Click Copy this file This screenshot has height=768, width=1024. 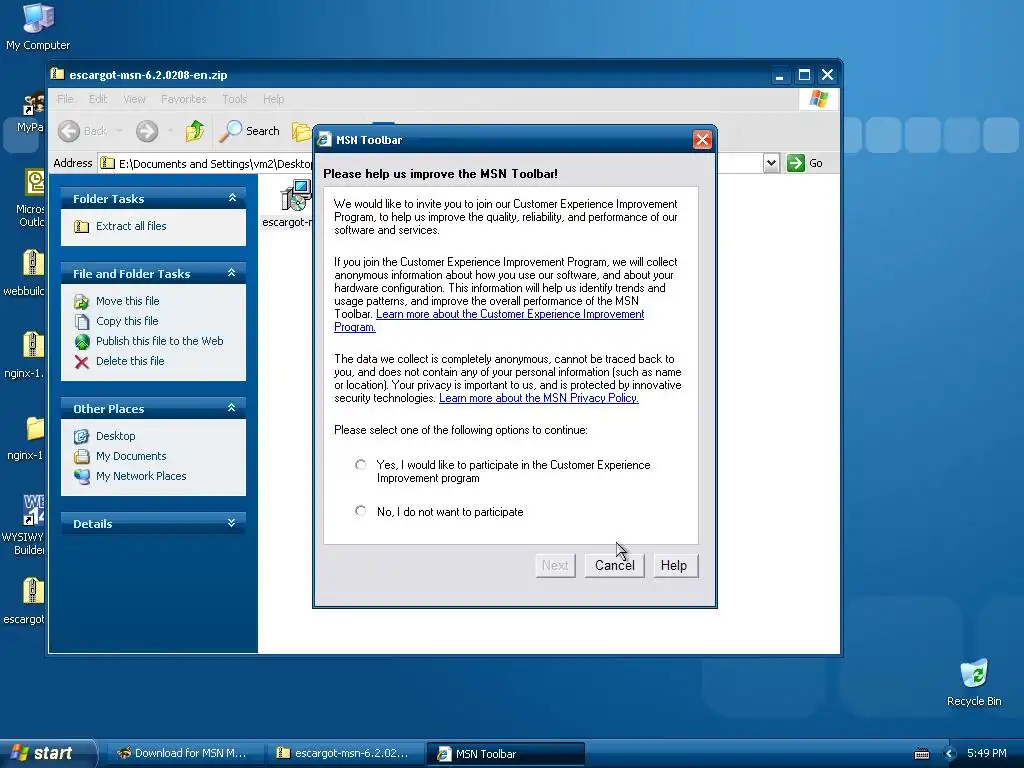[x=127, y=321]
